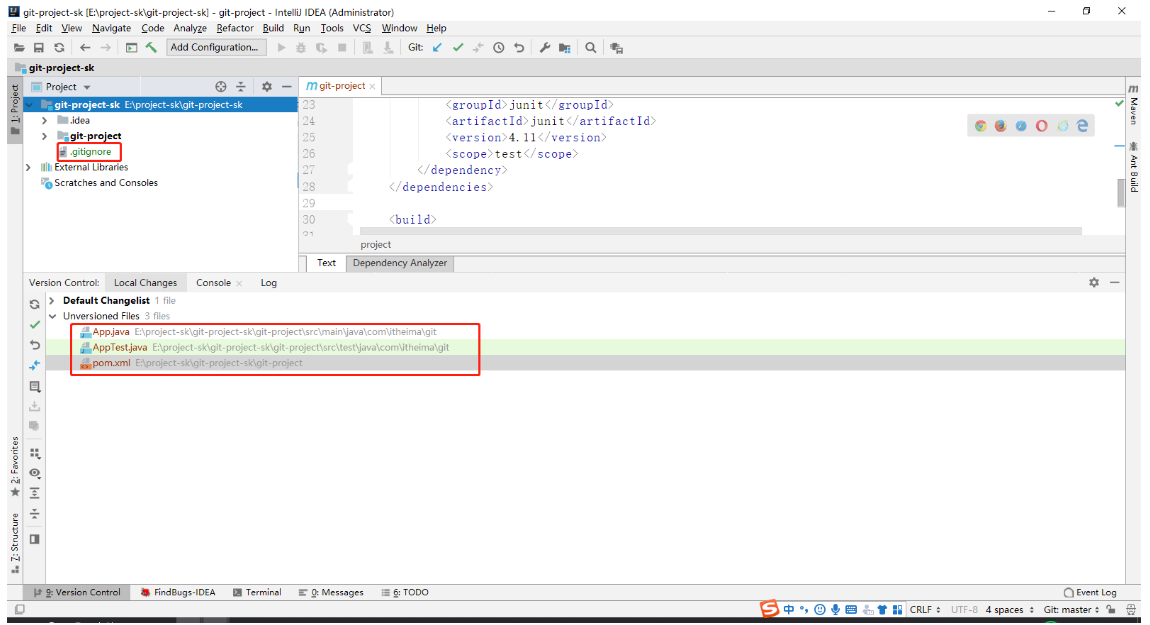Open the Navigate menu
This screenshot has height=625, width=1150.
[111, 28]
